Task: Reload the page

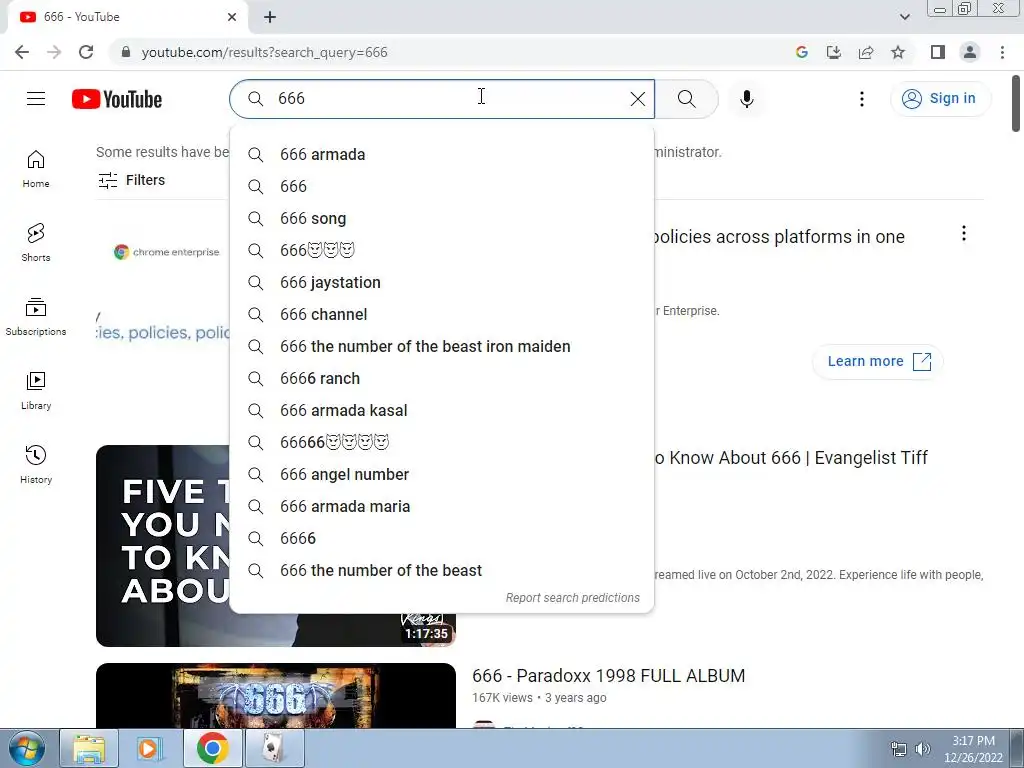Action: (86, 52)
